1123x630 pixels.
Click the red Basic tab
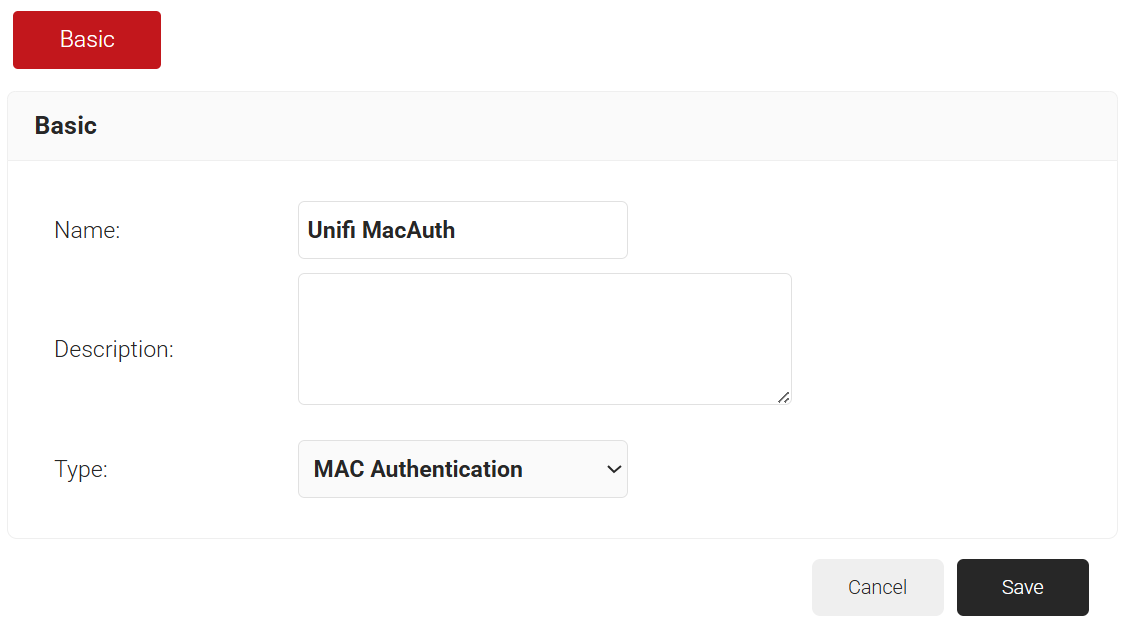point(87,40)
